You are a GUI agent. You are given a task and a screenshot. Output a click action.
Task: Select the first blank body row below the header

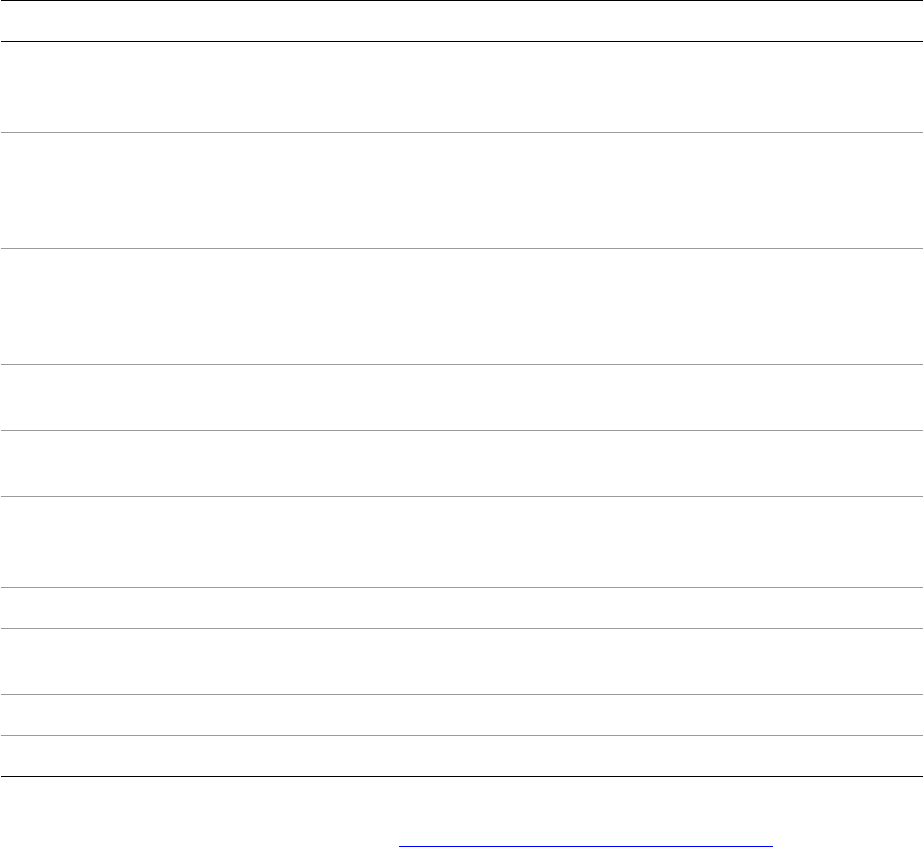461,87
